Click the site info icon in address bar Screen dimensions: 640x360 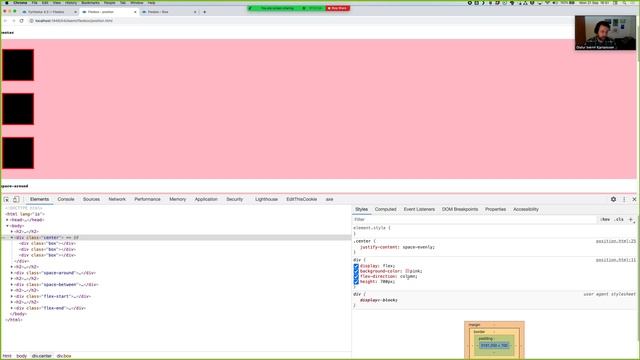pos(31,20)
